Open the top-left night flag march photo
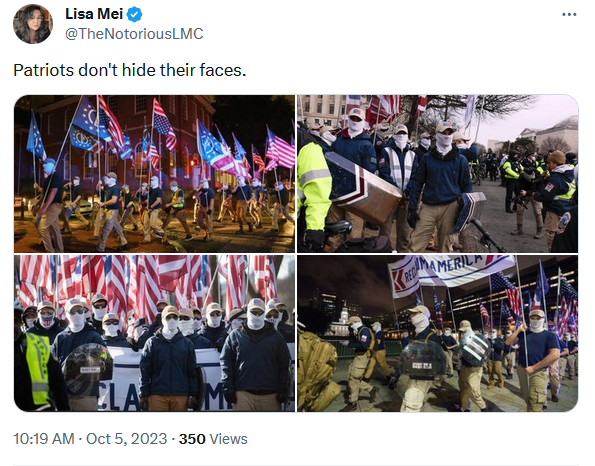This screenshot has height=466, width=595. coord(154,174)
